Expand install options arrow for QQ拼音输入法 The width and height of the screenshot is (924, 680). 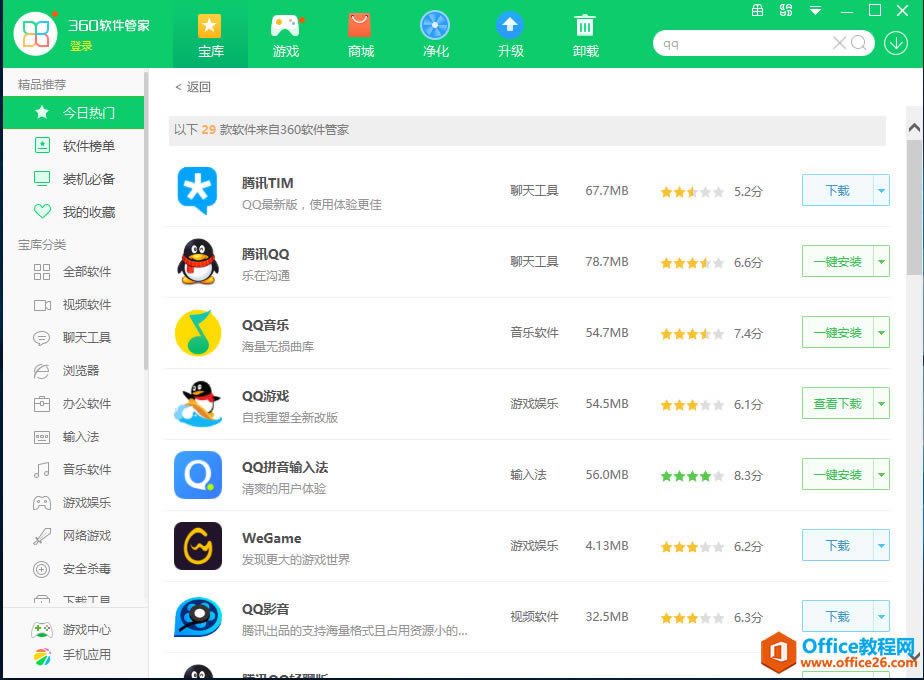point(882,474)
